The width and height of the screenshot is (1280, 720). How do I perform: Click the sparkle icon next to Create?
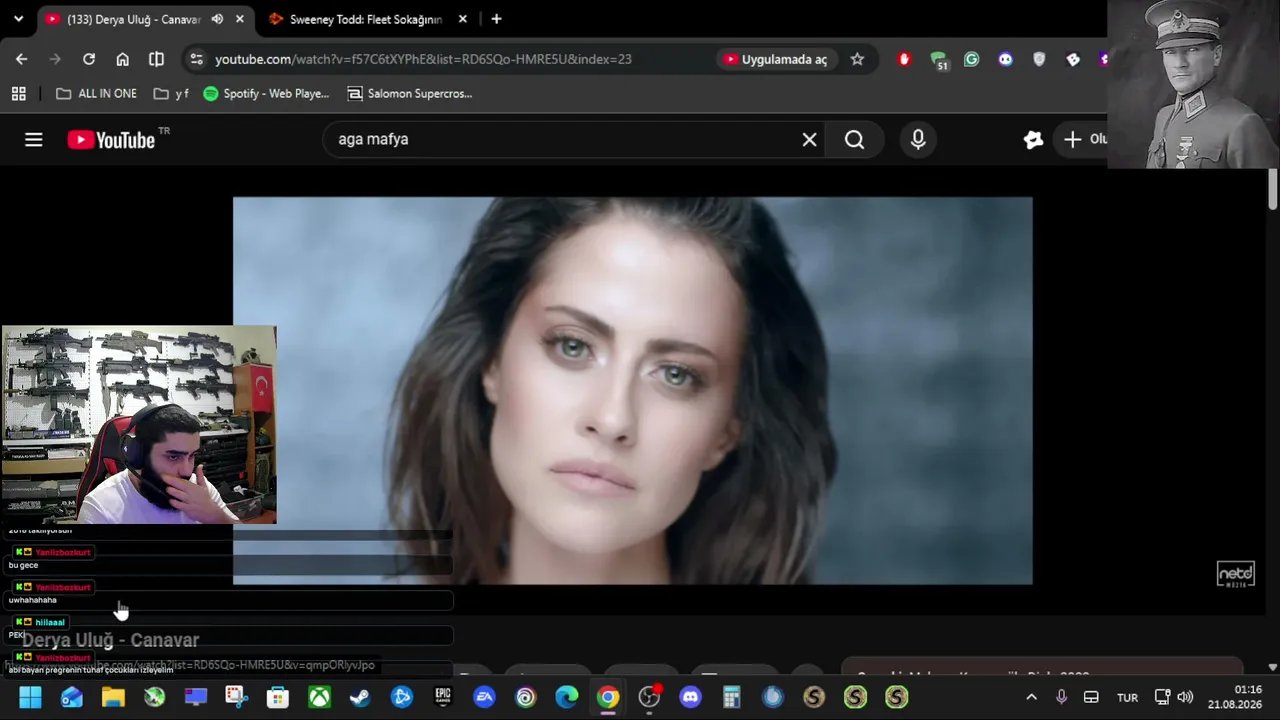(x=1033, y=140)
